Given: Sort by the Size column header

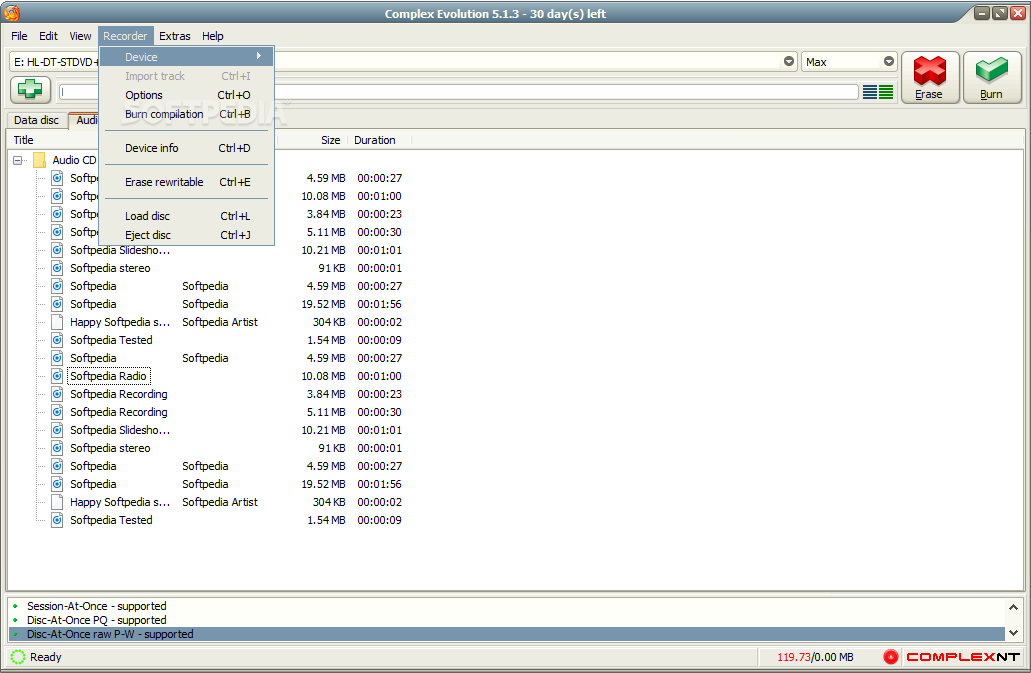Looking at the screenshot, I should (x=331, y=140).
